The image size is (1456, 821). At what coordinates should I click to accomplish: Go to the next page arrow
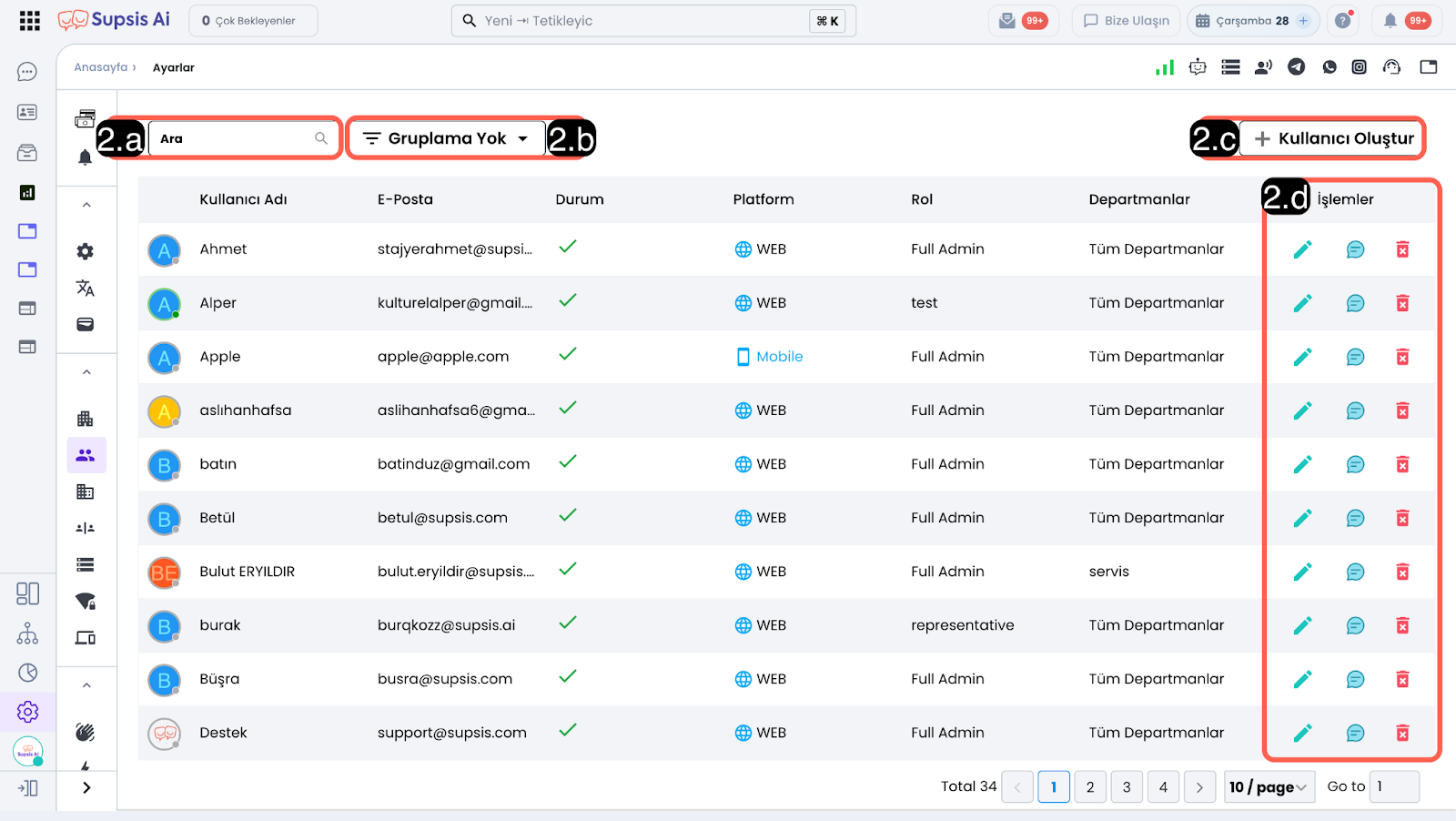click(x=1199, y=787)
